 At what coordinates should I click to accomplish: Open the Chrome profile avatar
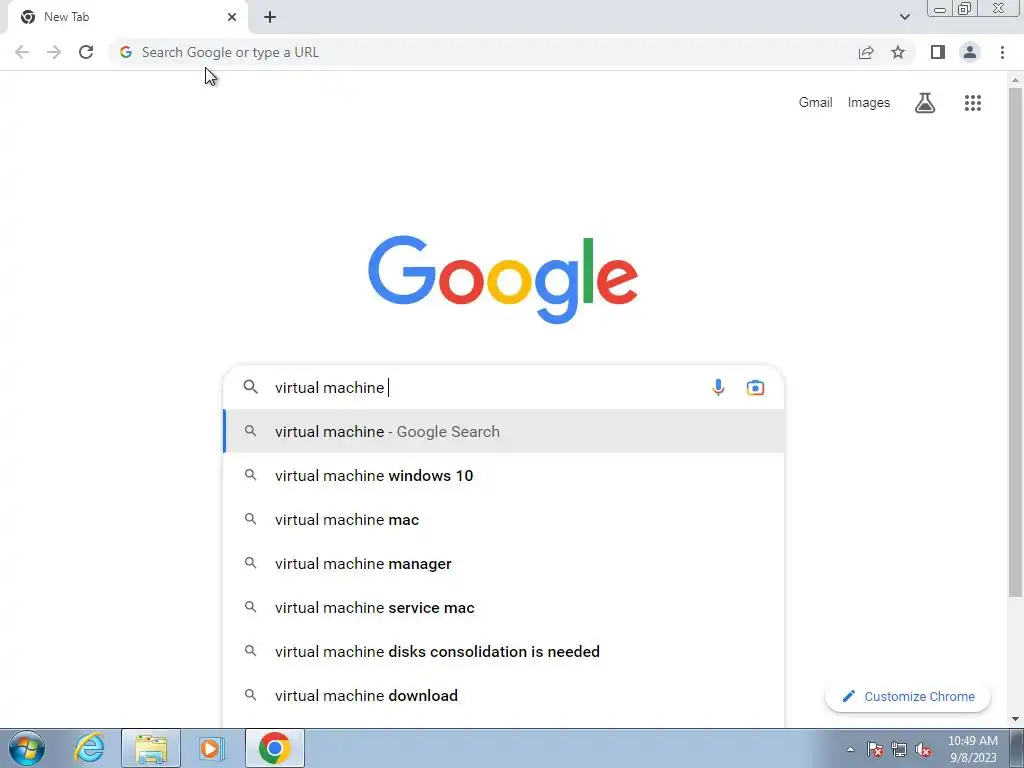tap(970, 52)
